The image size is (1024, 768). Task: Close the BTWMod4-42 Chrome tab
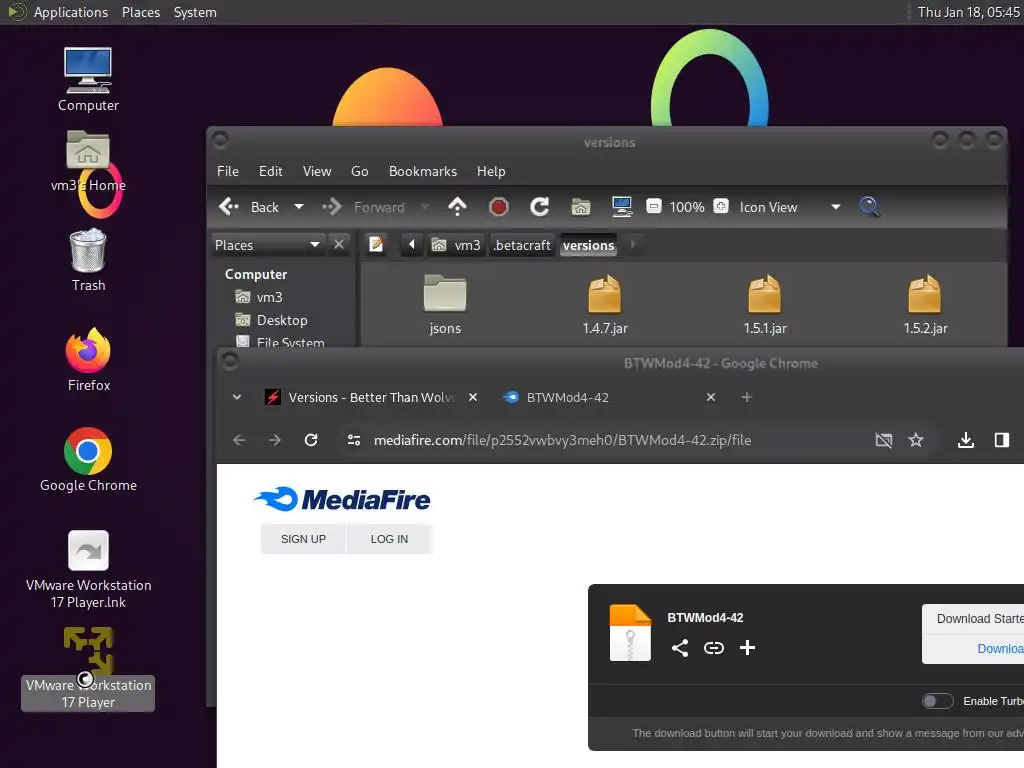[711, 397]
